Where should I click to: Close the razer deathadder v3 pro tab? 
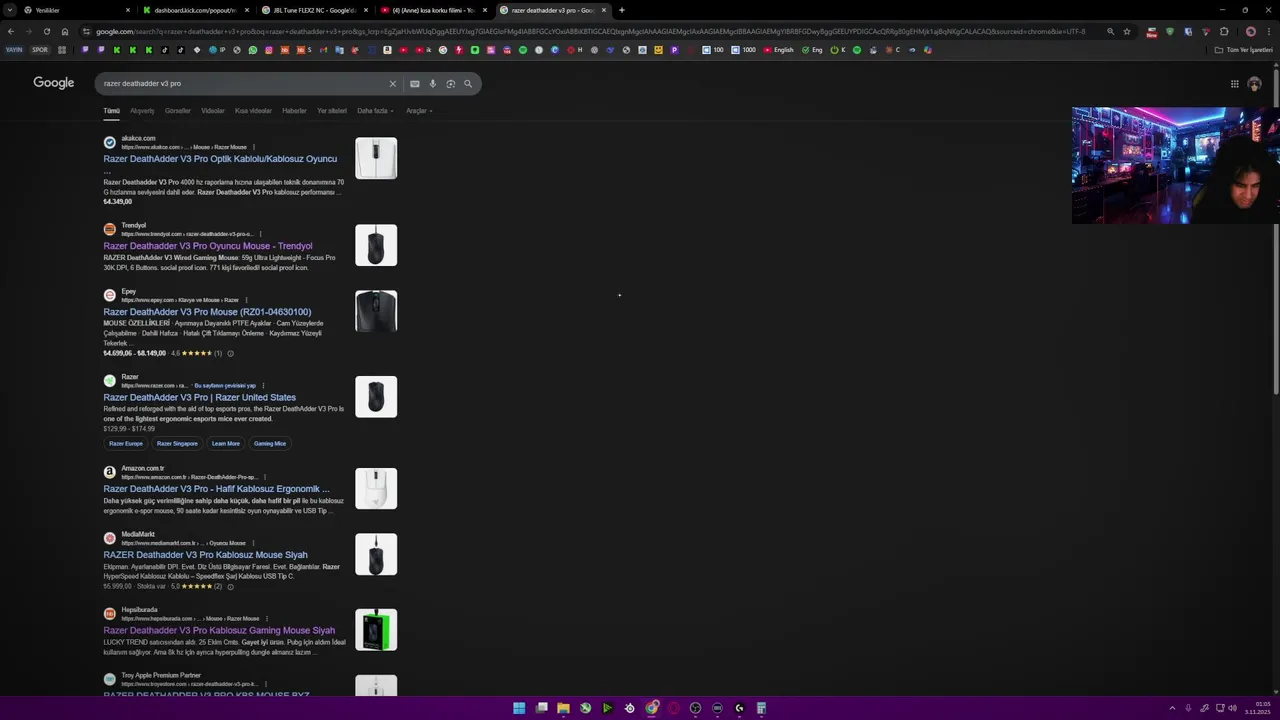click(x=604, y=10)
